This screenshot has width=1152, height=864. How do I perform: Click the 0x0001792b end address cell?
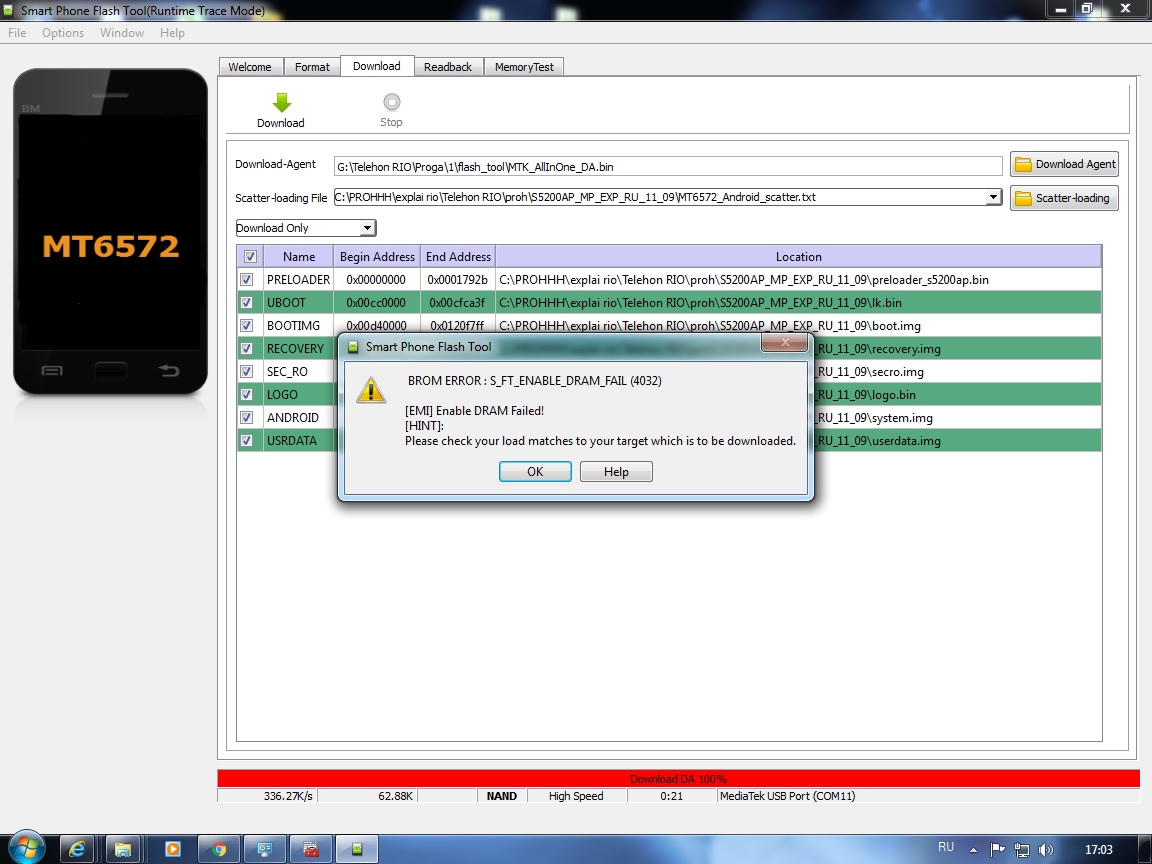(458, 280)
